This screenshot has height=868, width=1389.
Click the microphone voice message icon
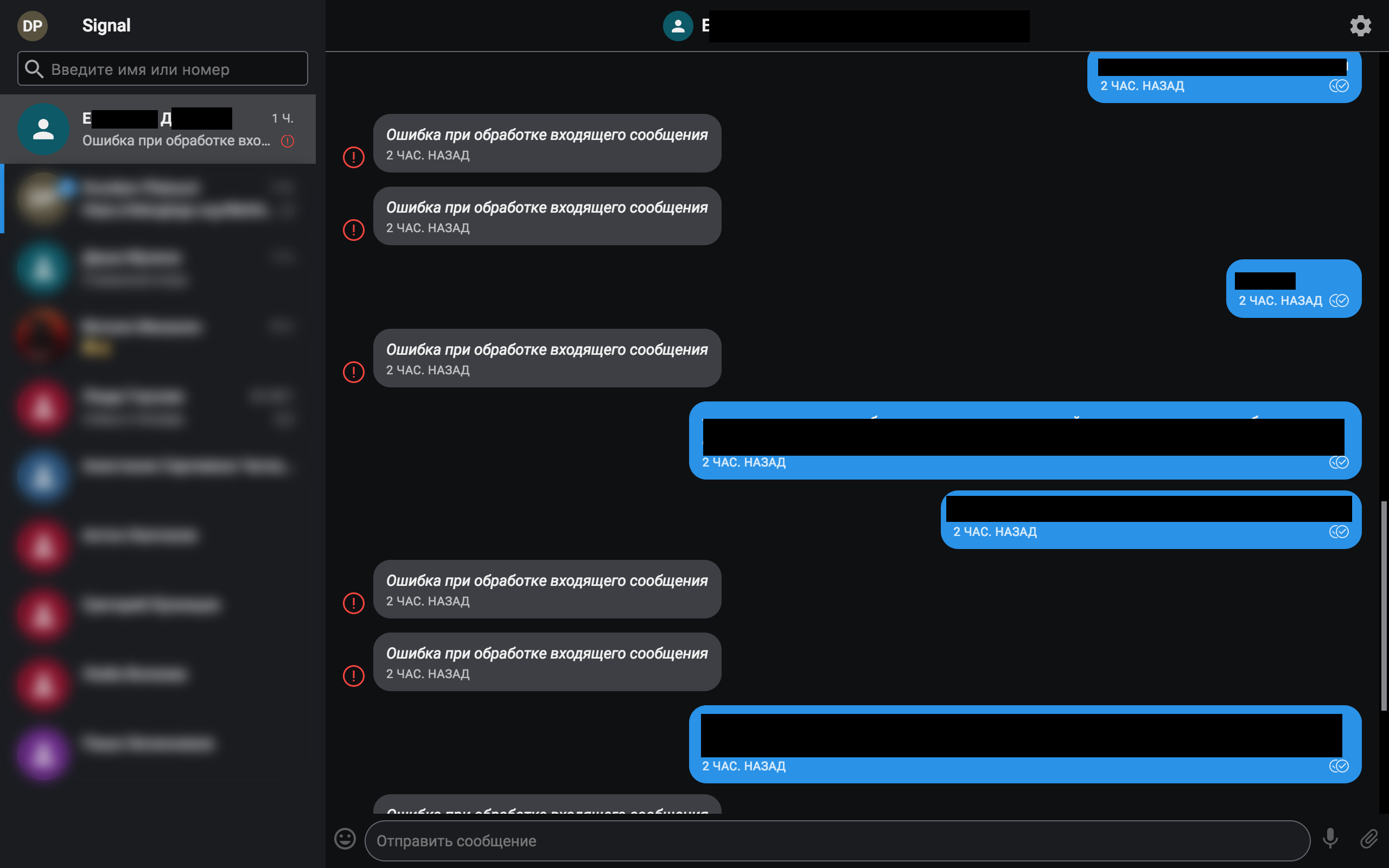point(1329,839)
